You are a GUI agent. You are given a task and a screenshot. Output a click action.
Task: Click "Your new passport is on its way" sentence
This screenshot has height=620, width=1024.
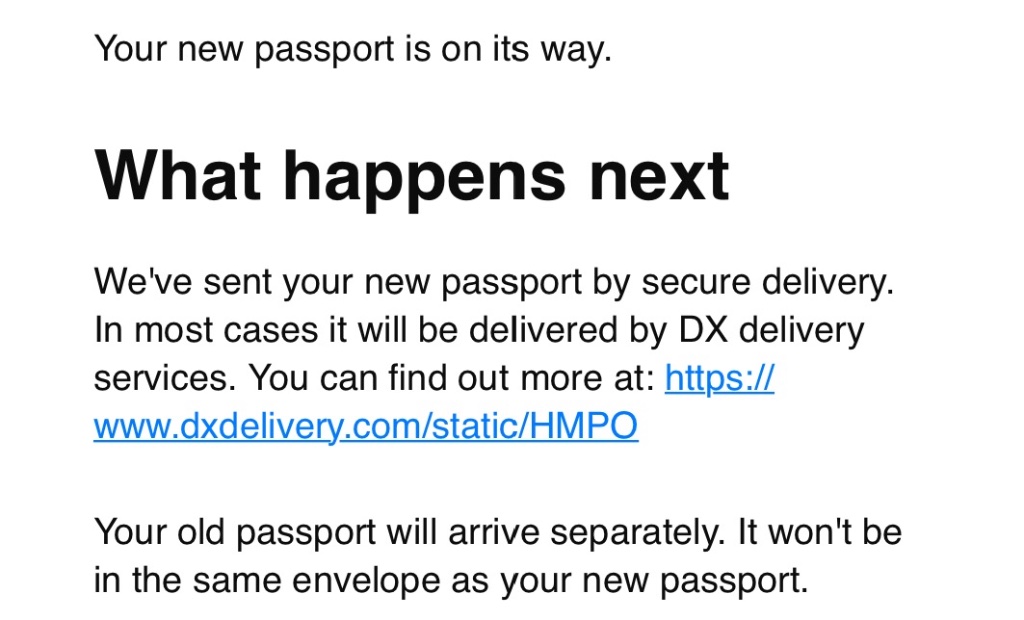[x=353, y=49]
